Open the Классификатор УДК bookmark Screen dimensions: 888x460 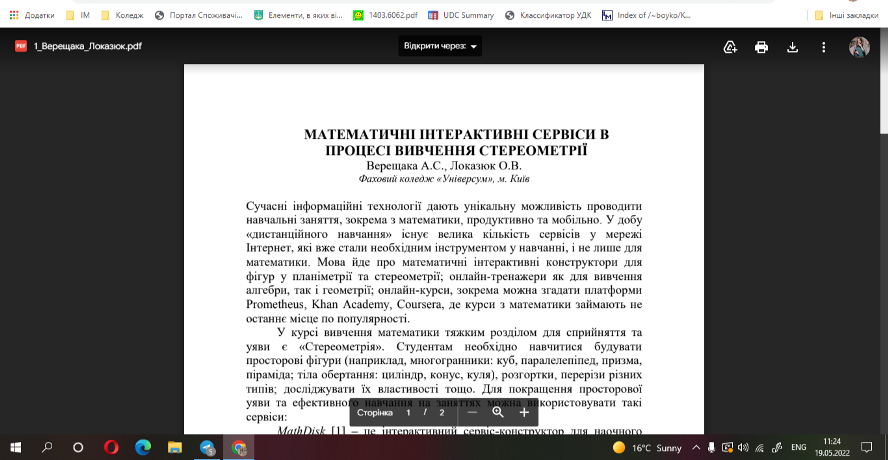(x=548, y=15)
